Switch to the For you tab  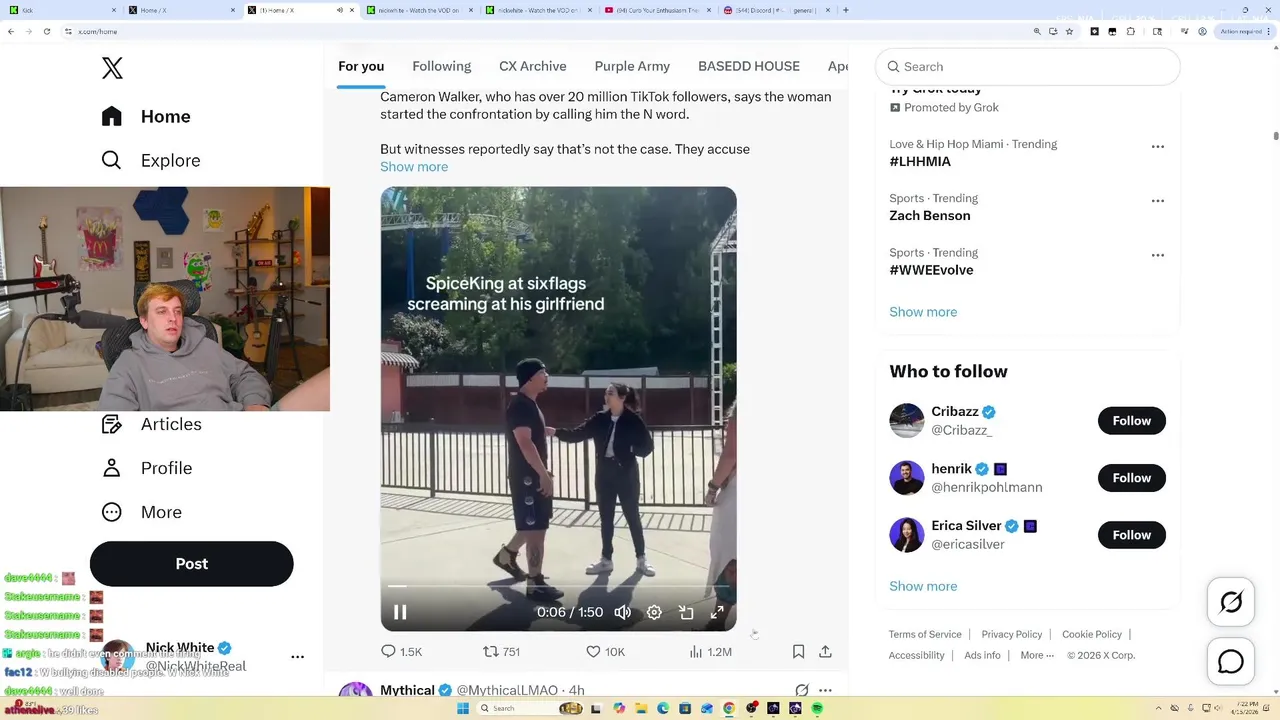pos(361,66)
